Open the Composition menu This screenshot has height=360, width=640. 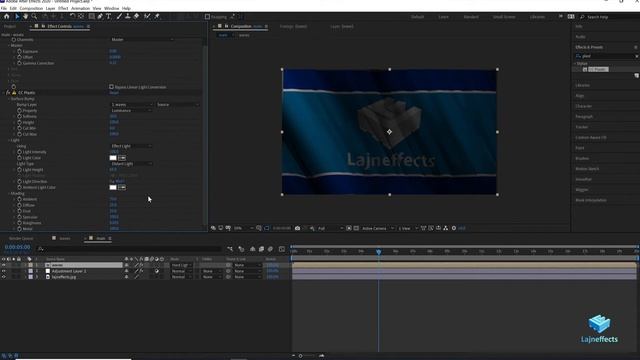pyautogui.click(x=31, y=8)
